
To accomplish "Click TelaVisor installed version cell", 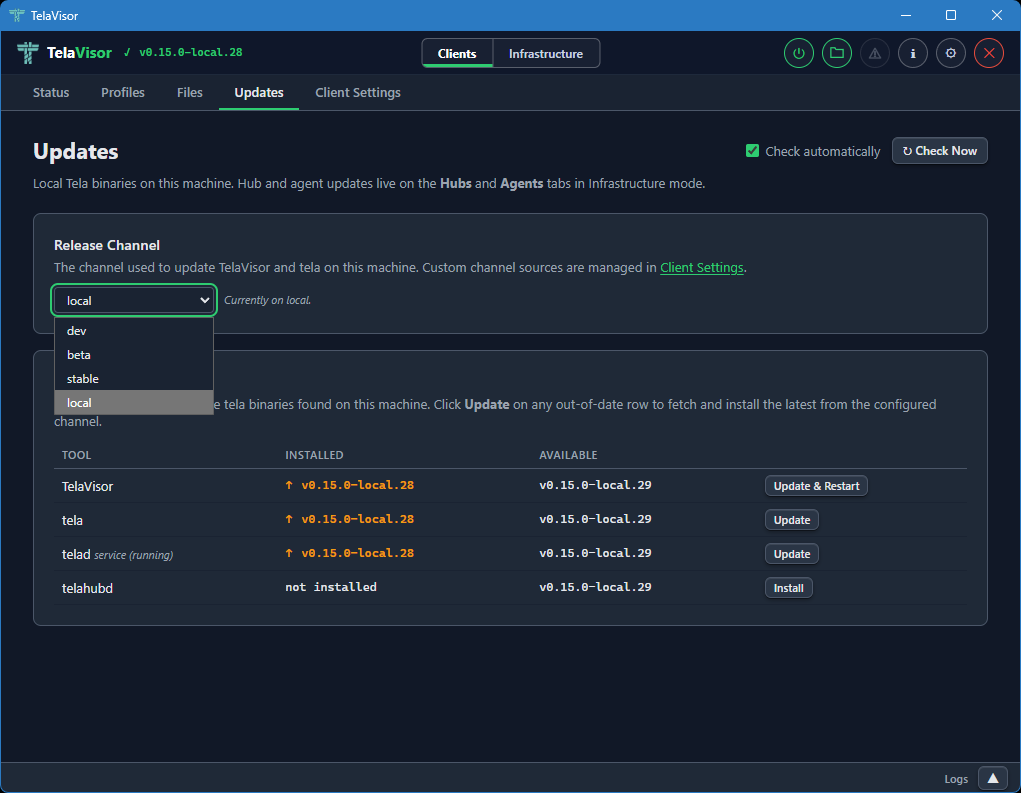I will (x=350, y=485).
